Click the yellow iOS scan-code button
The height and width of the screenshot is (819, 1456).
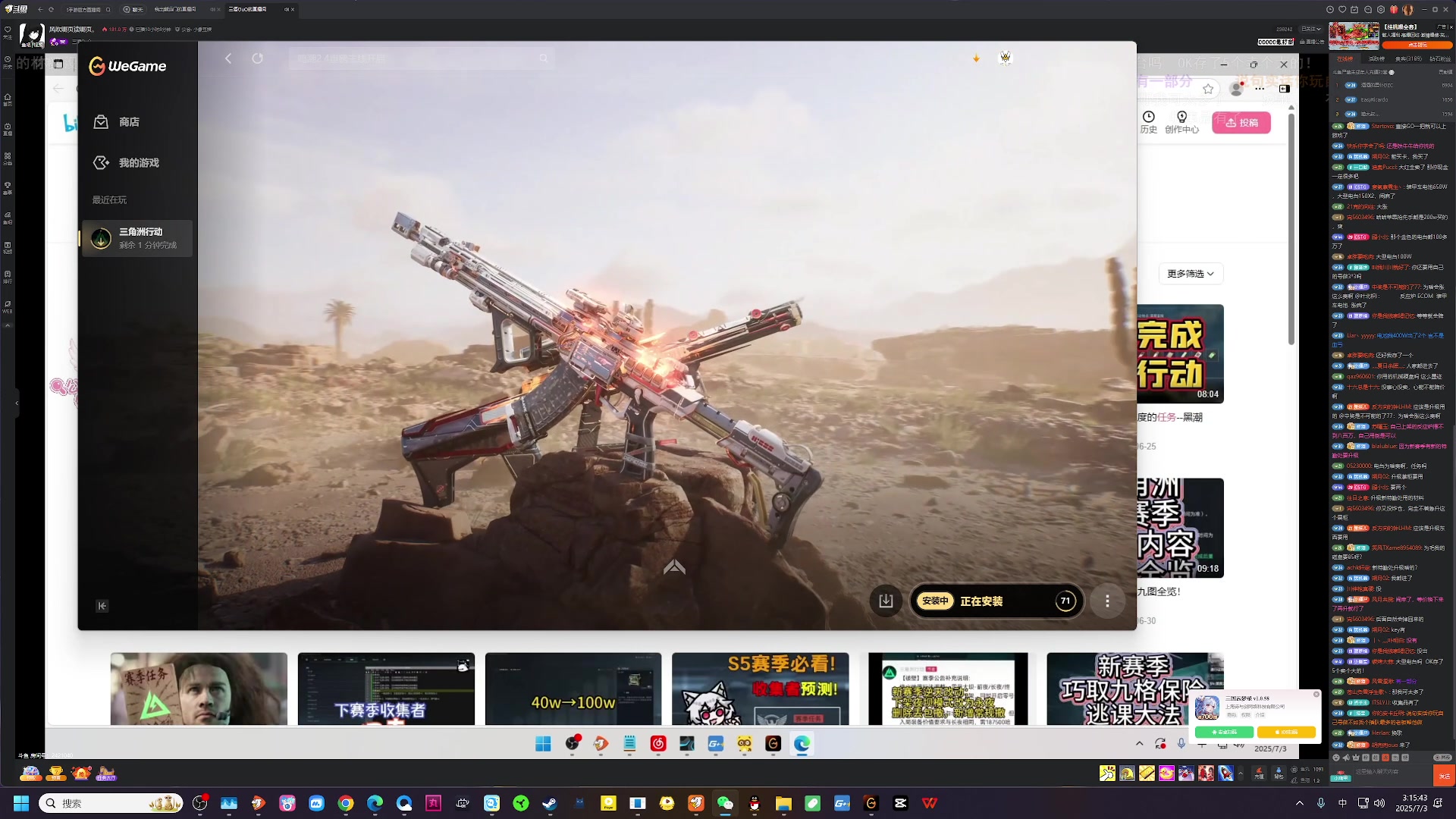point(1286,732)
